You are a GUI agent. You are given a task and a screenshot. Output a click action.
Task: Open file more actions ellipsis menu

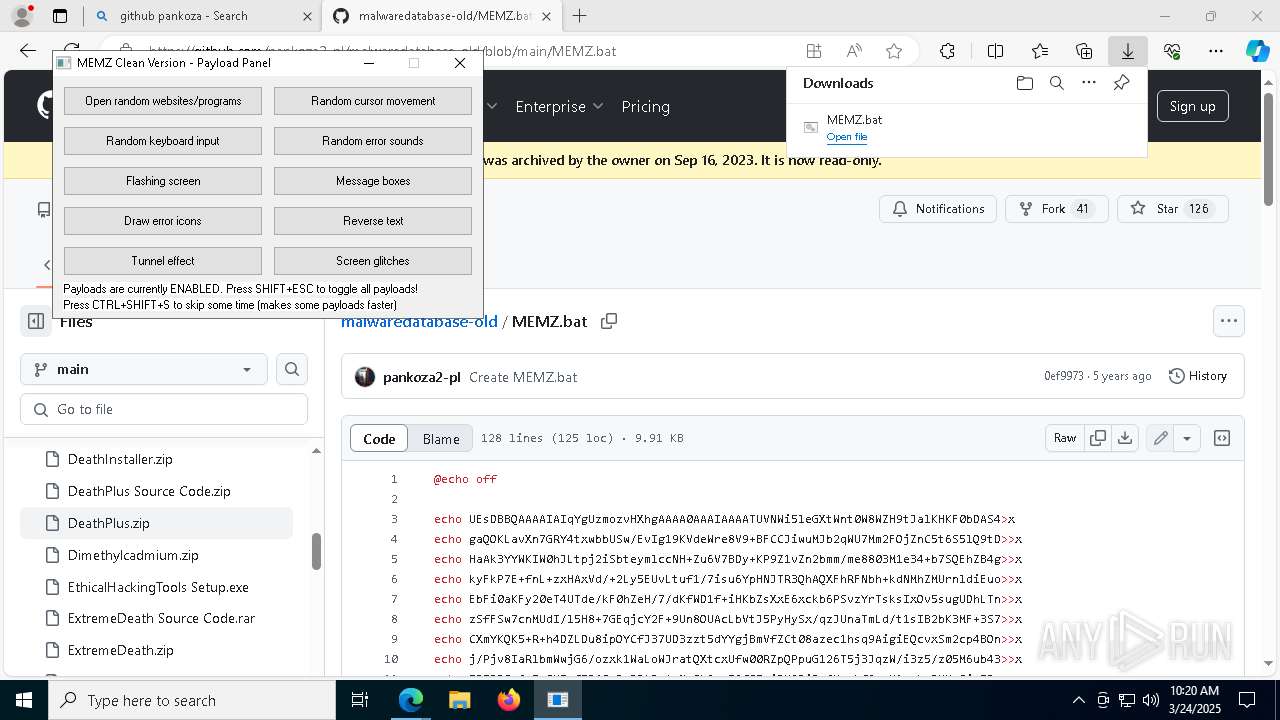(x=1228, y=321)
